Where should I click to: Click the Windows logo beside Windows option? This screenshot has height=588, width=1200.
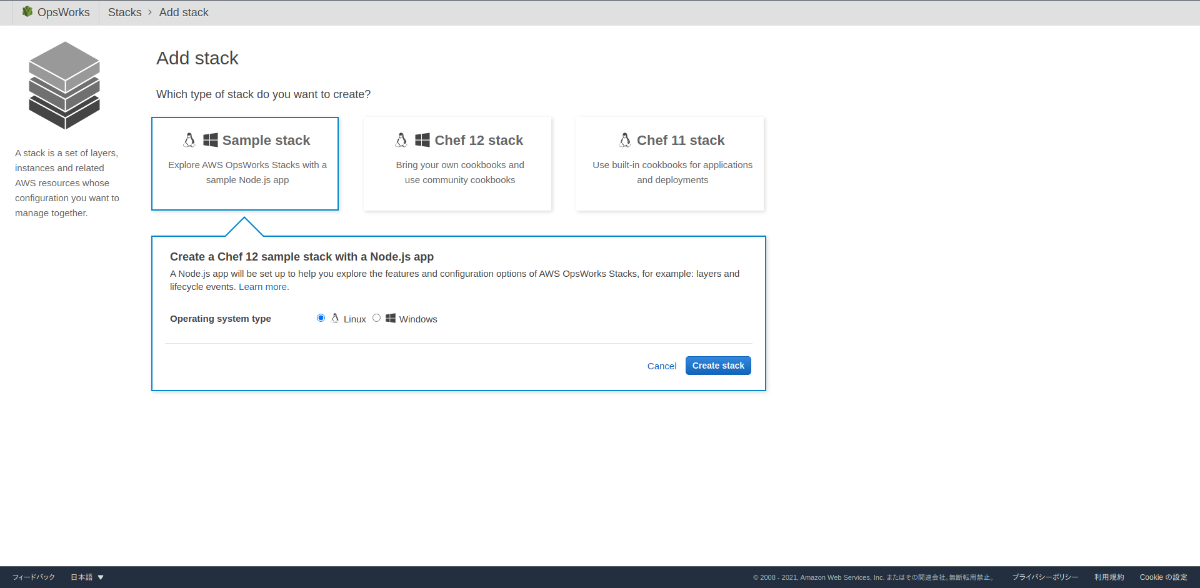tap(391, 318)
